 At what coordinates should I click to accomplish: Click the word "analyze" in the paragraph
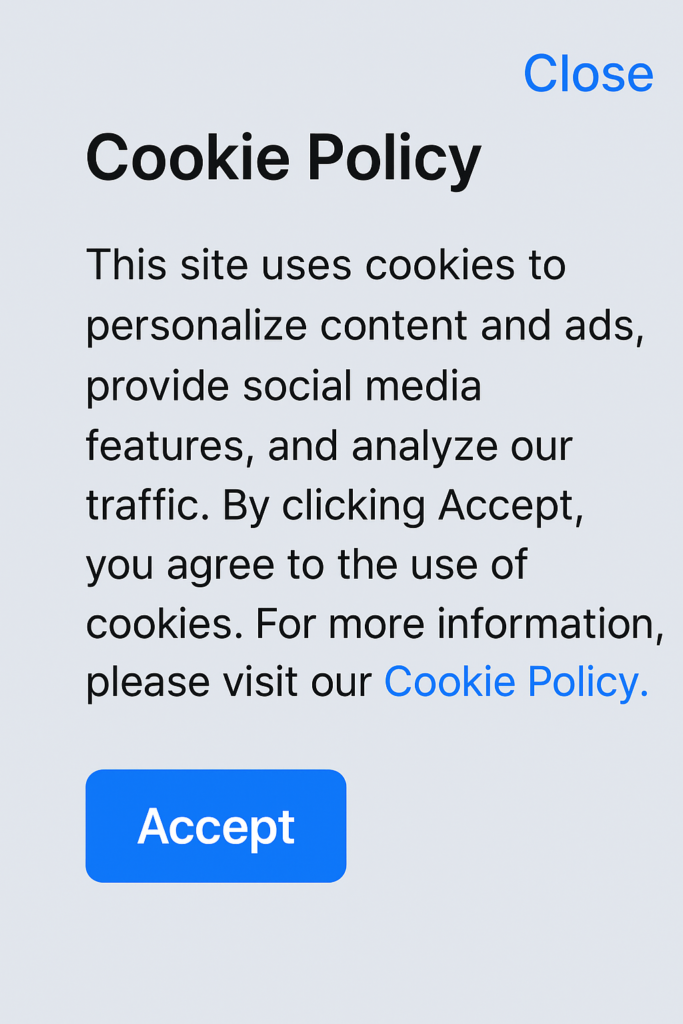(425, 448)
